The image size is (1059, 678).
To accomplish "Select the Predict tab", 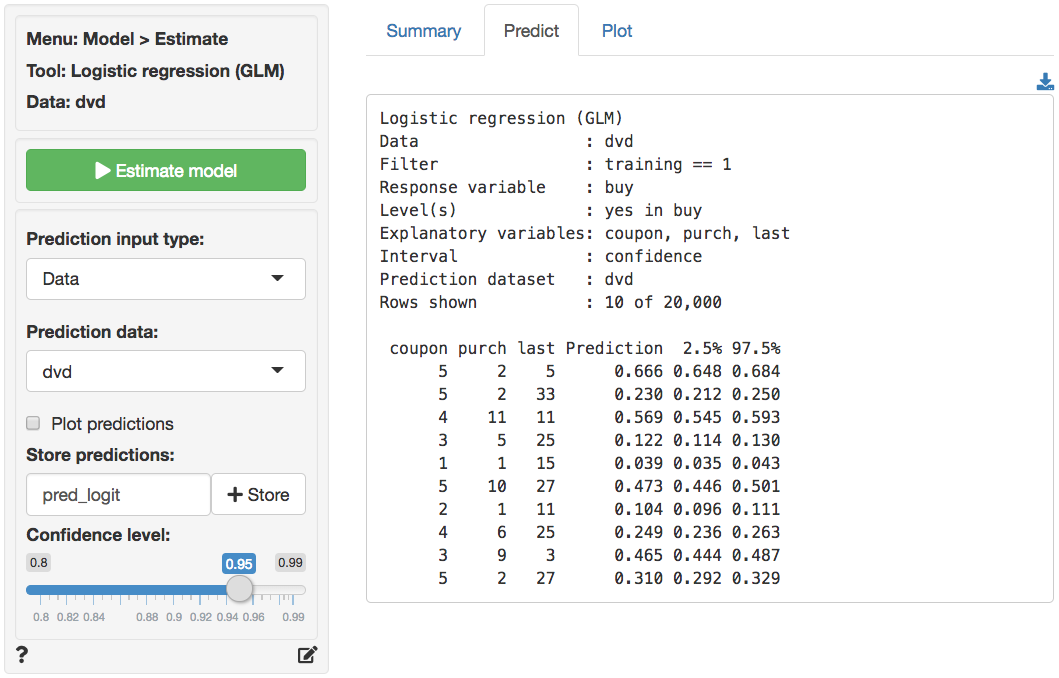I will (531, 31).
